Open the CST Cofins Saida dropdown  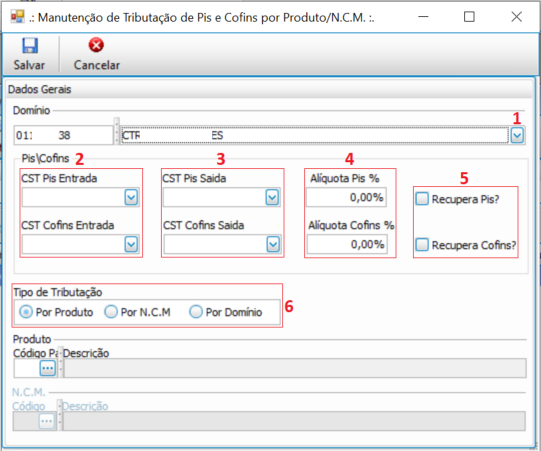tap(273, 245)
